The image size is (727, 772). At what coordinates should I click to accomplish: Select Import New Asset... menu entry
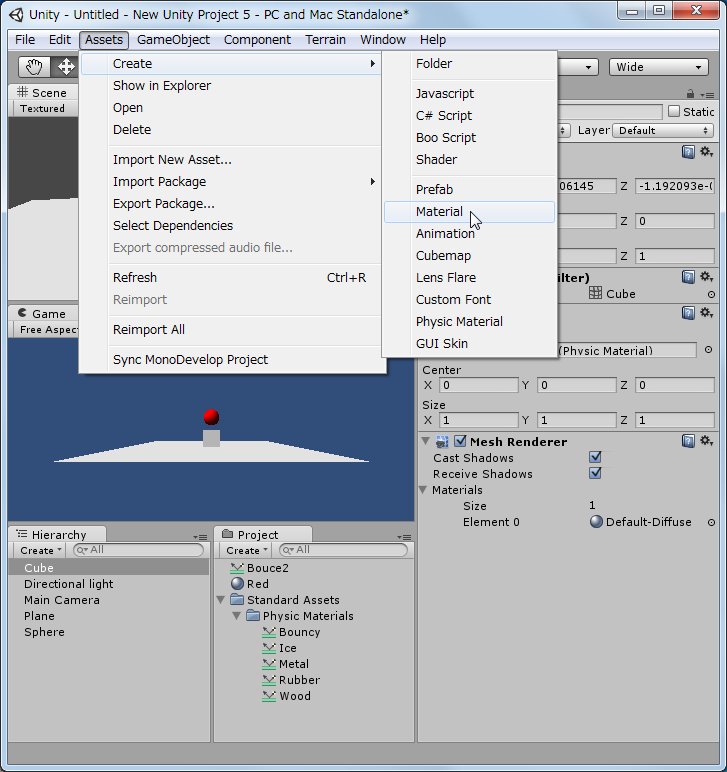click(x=172, y=160)
